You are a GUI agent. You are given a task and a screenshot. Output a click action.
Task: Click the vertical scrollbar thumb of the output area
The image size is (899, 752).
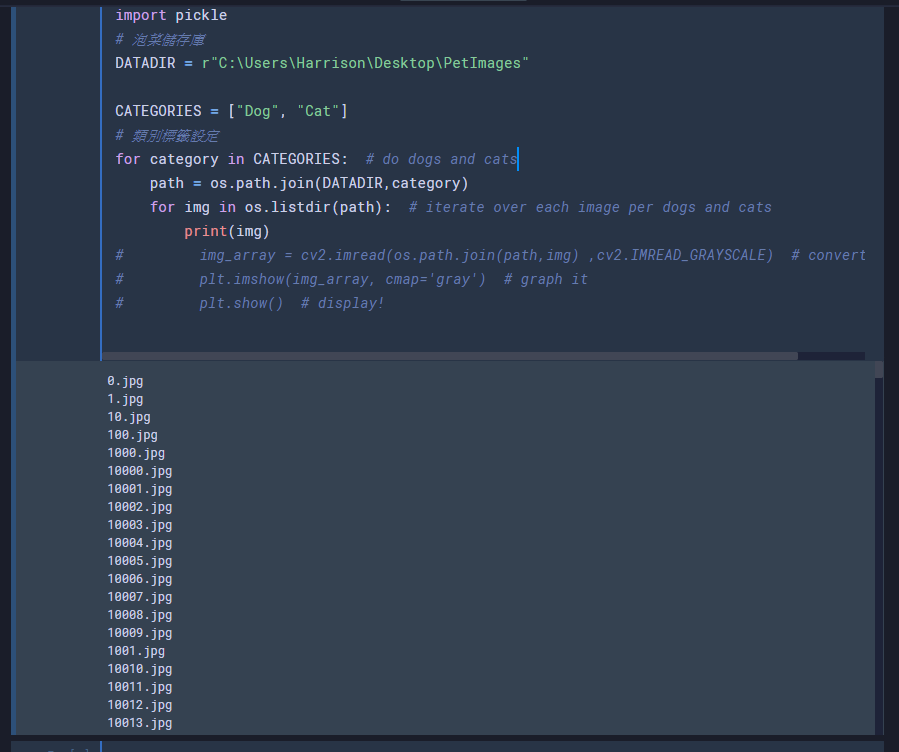(x=879, y=370)
